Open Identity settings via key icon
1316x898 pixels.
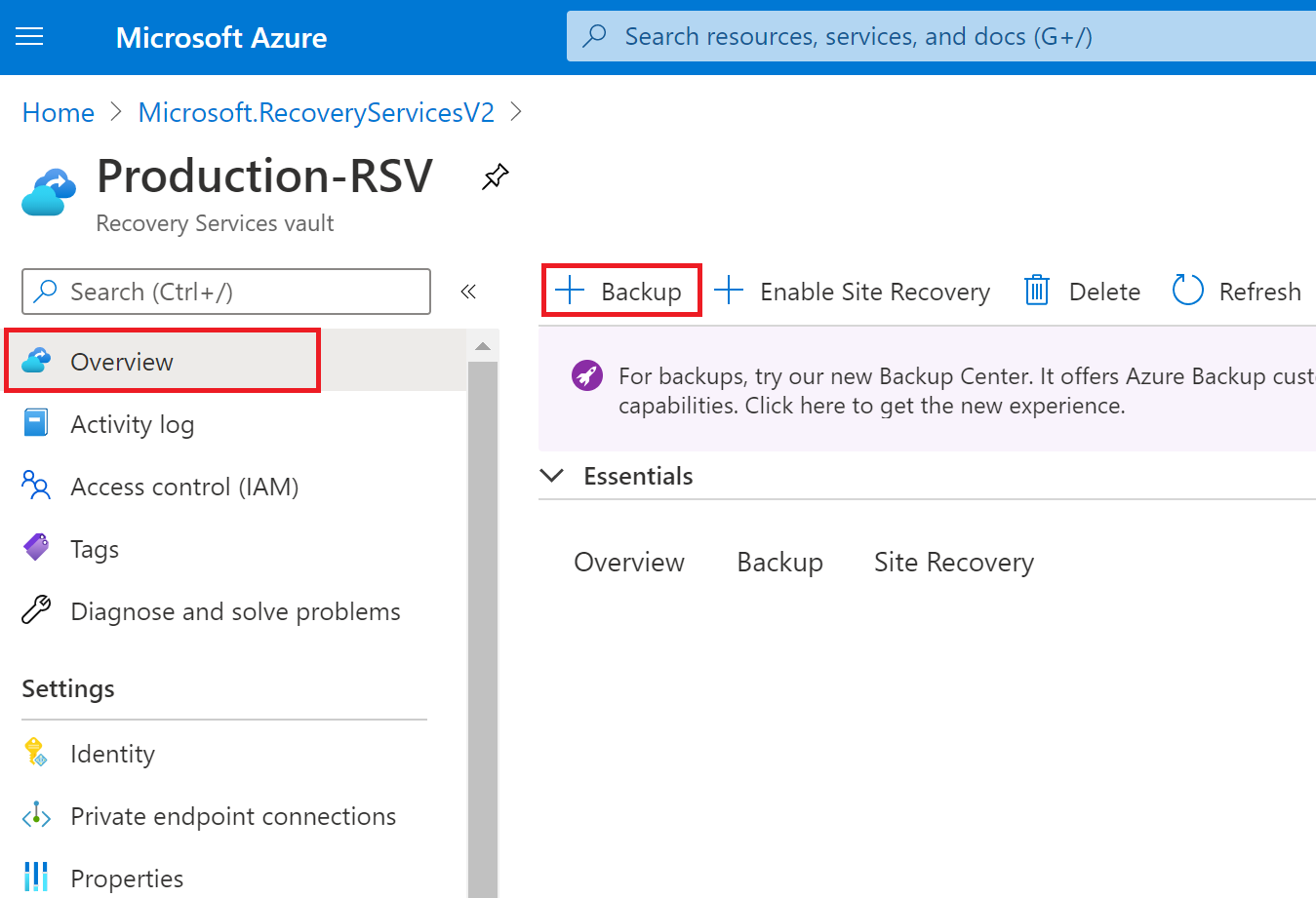point(36,753)
